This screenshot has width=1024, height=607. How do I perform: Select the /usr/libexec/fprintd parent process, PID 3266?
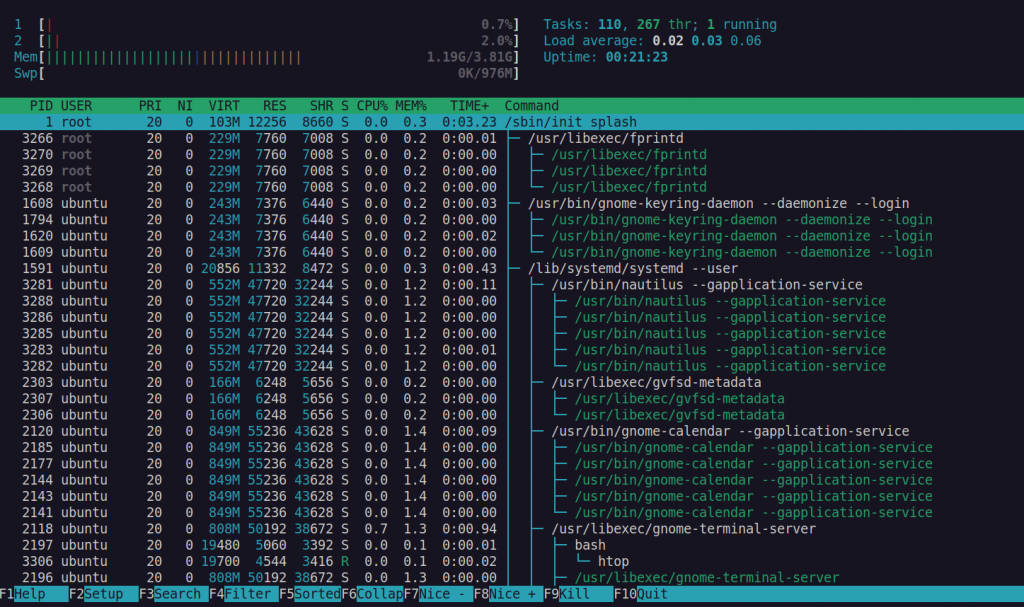click(512, 139)
